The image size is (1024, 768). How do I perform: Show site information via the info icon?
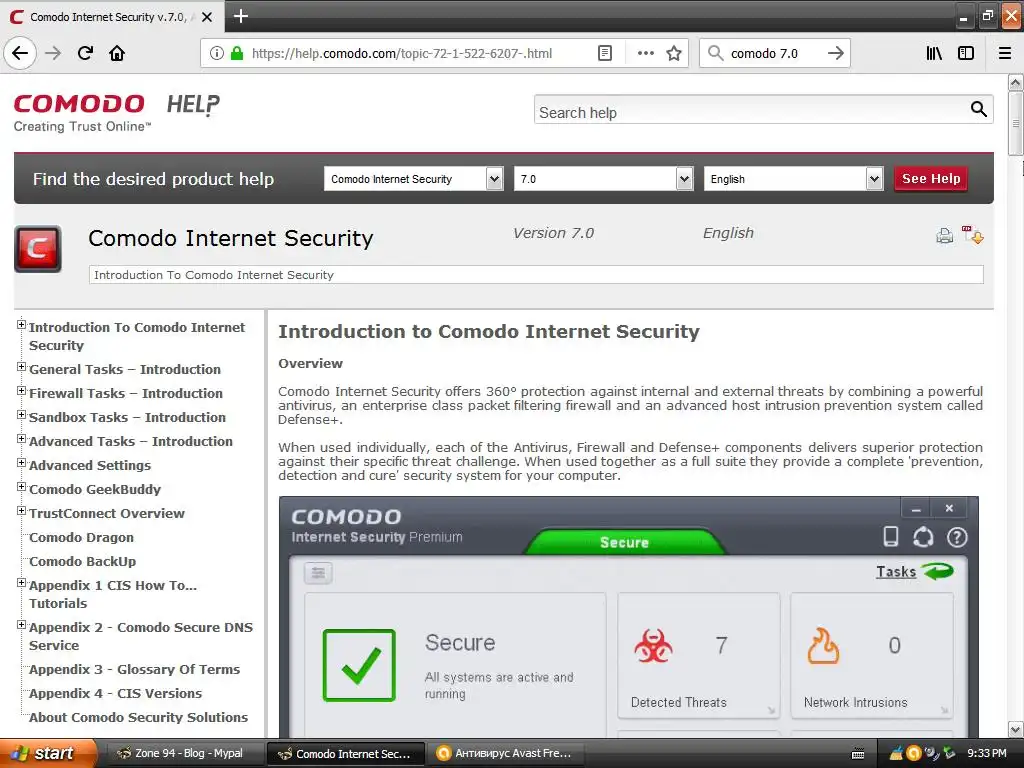(217, 54)
